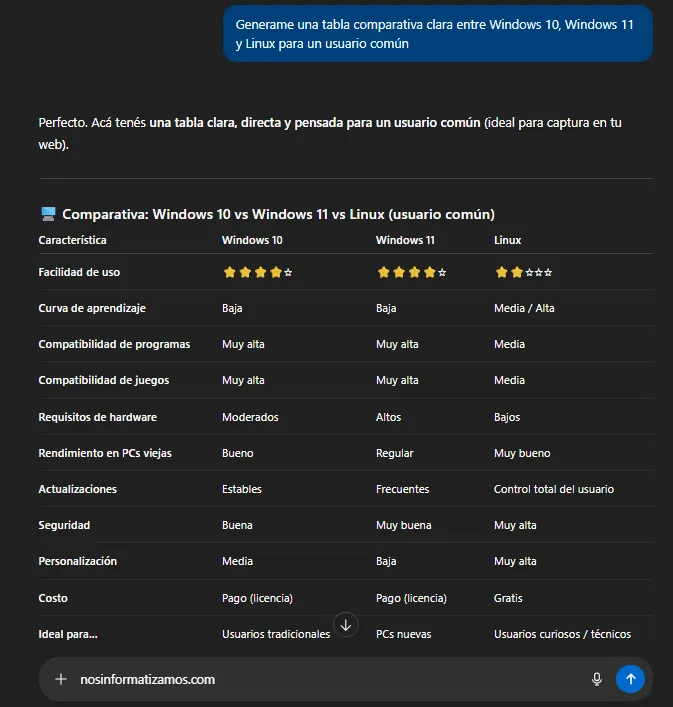Click the "Control total del usuario" cell

coord(554,489)
